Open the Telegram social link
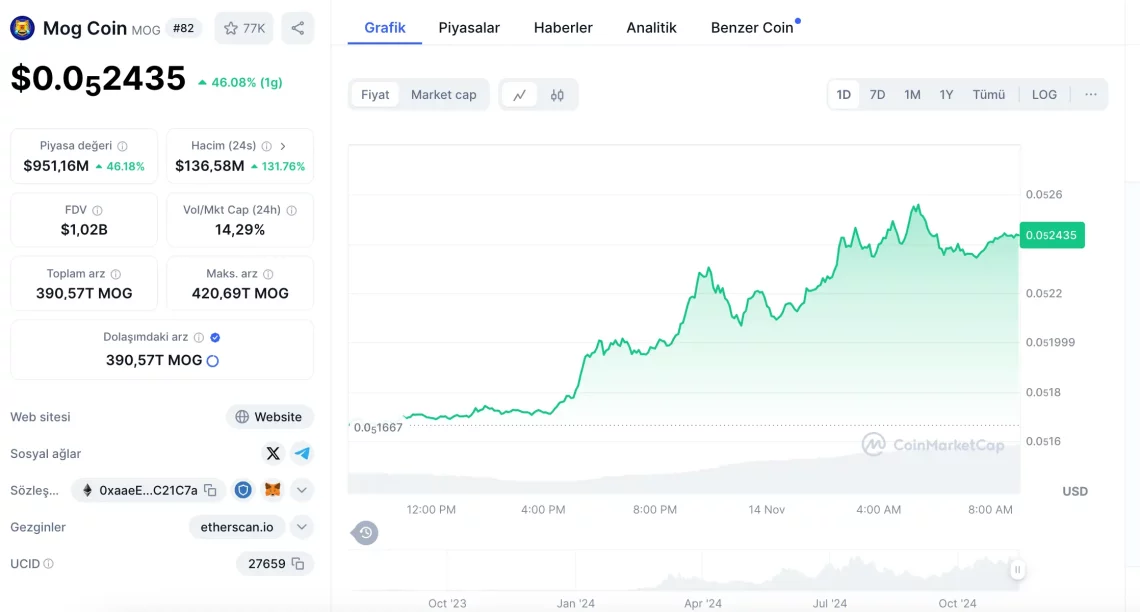The width and height of the screenshot is (1140, 612). click(x=302, y=453)
